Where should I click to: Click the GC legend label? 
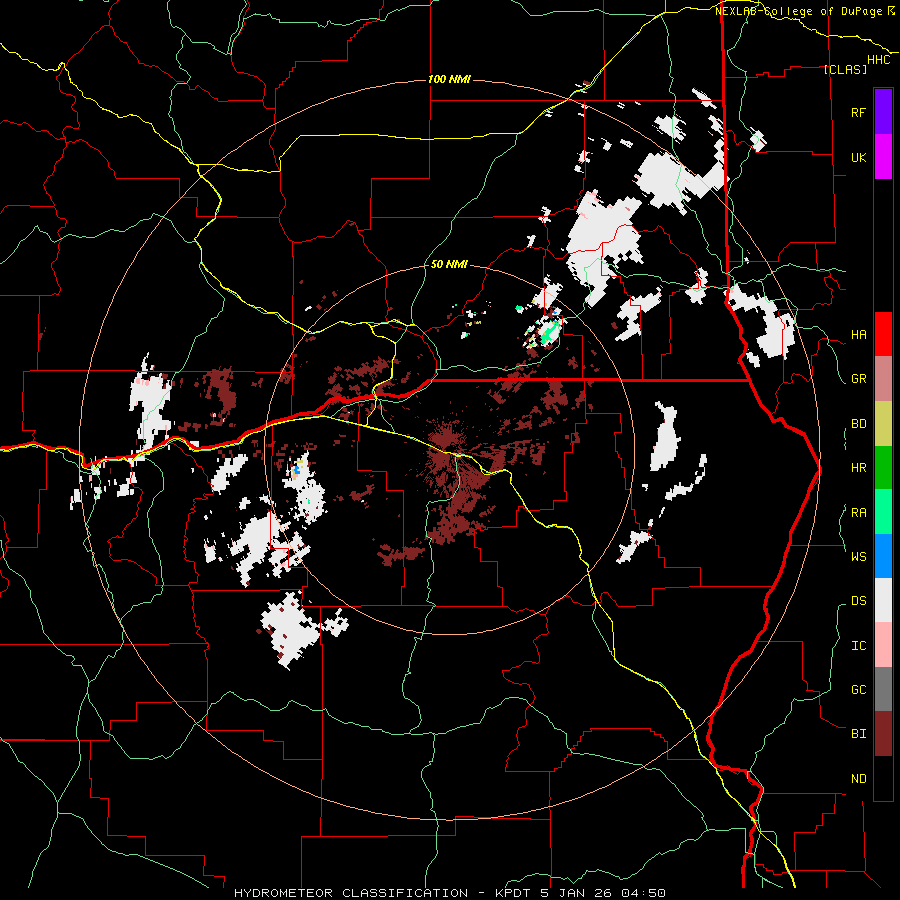coord(858,689)
